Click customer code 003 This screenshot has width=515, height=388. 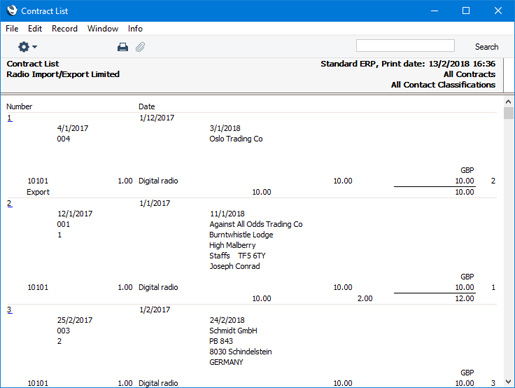(63, 331)
